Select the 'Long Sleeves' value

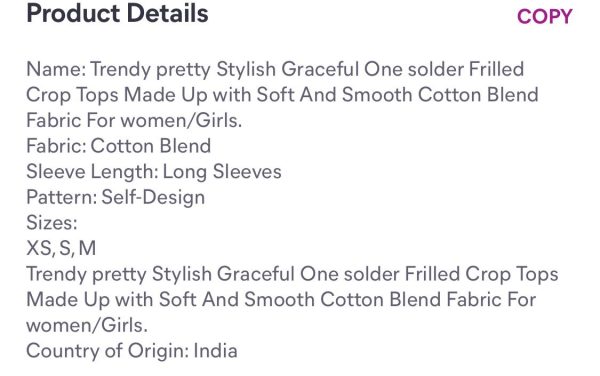pyautogui.click(x=222, y=172)
